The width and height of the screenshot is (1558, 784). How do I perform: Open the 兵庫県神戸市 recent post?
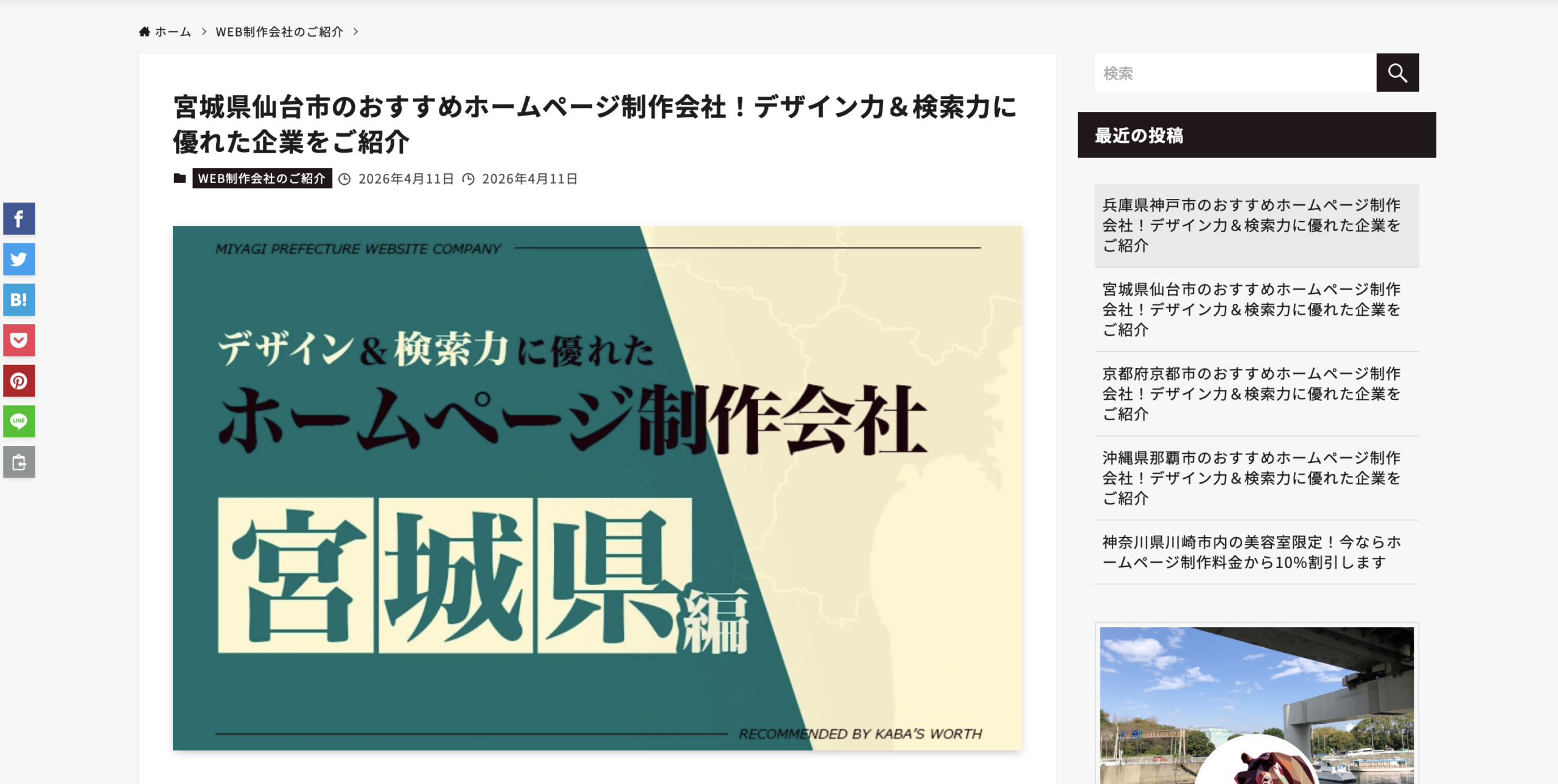(x=1251, y=225)
